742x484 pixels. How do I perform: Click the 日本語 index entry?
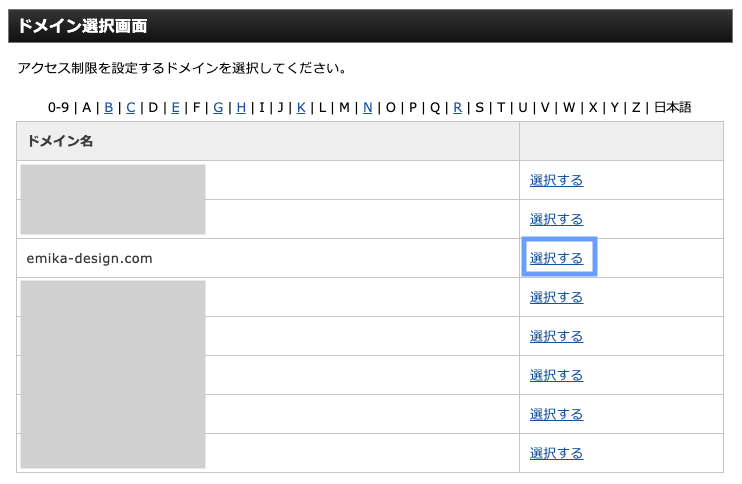click(672, 107)
